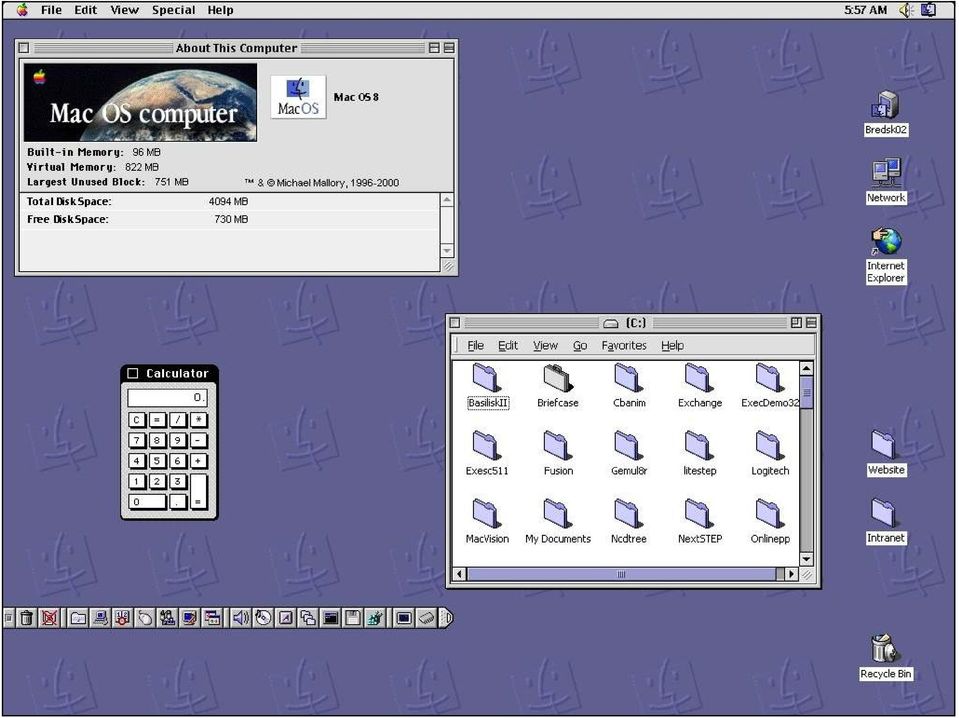Screen dimensions: 959x718
Task: Select the Onlinepp folder
Action: (769, 521)
